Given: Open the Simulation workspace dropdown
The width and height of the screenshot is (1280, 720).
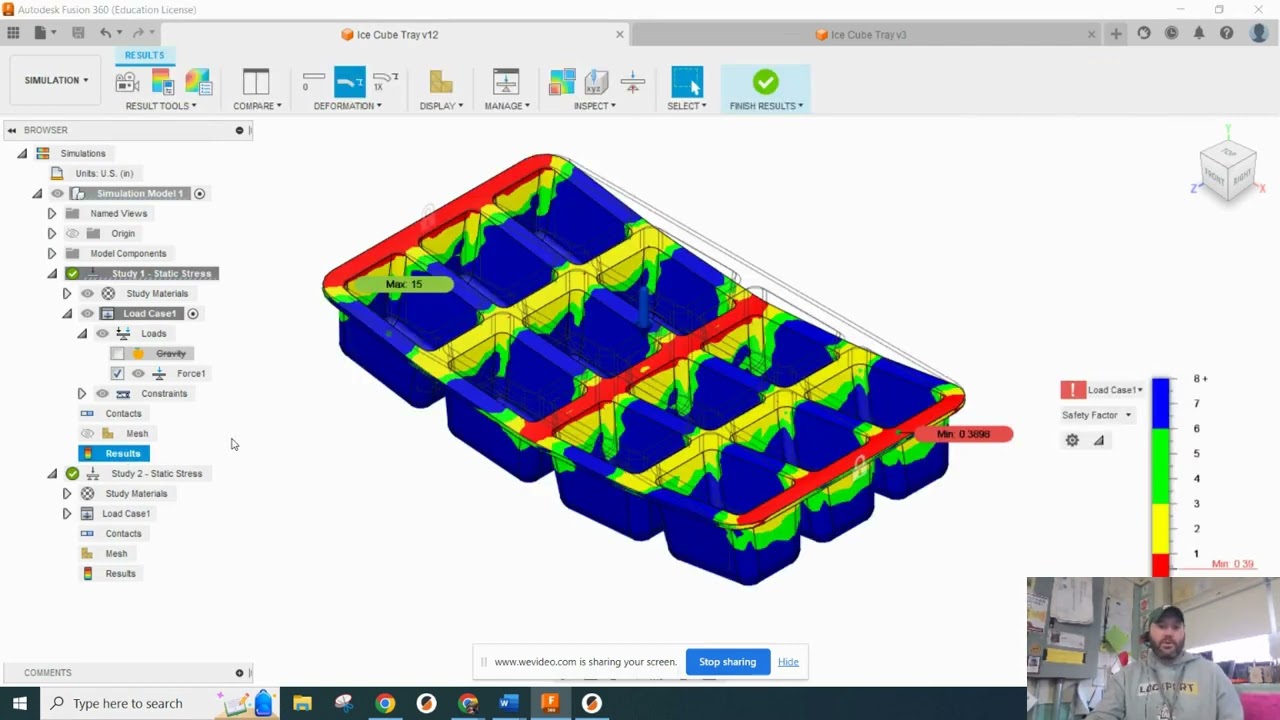Looking at the screenshot, I should point(56,80).
